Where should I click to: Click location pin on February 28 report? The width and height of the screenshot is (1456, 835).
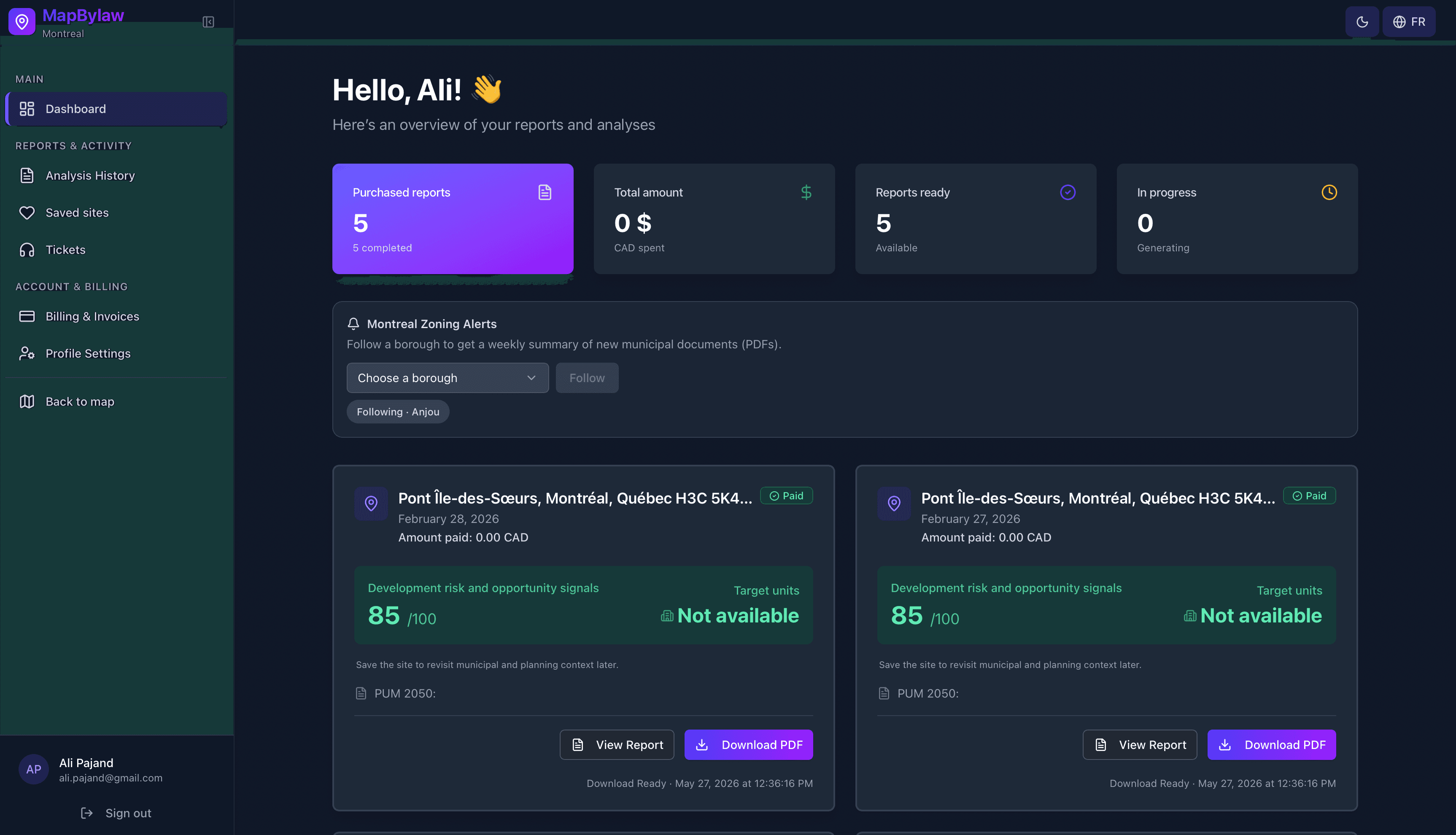coord(371,504)
